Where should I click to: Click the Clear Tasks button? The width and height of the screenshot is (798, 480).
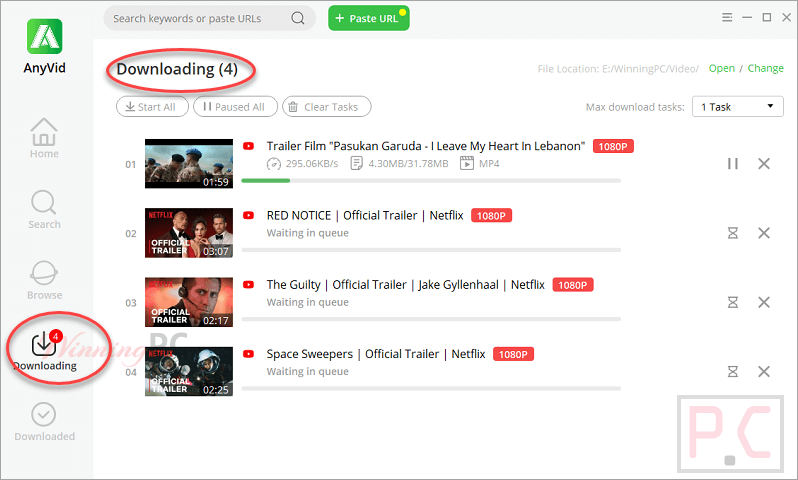point(327,106)
